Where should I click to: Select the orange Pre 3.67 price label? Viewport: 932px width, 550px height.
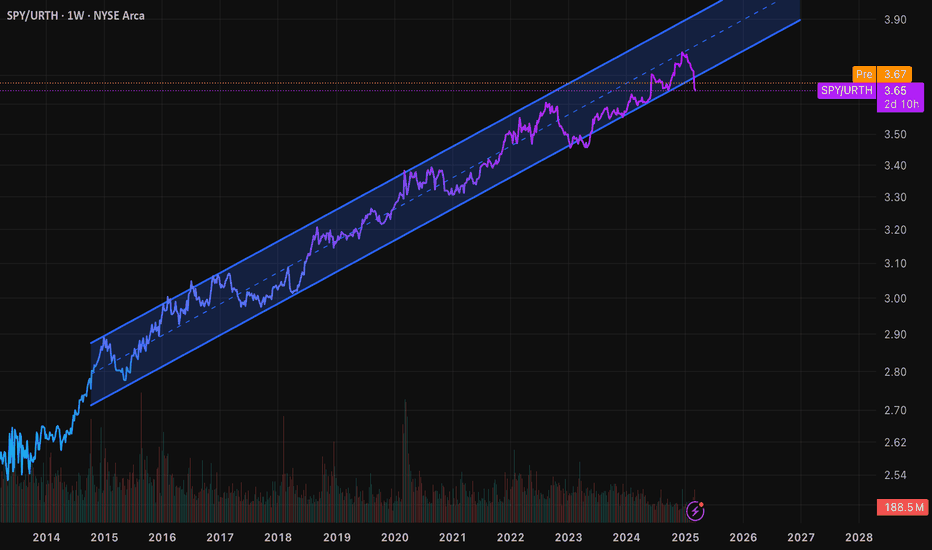coord(882,74)
